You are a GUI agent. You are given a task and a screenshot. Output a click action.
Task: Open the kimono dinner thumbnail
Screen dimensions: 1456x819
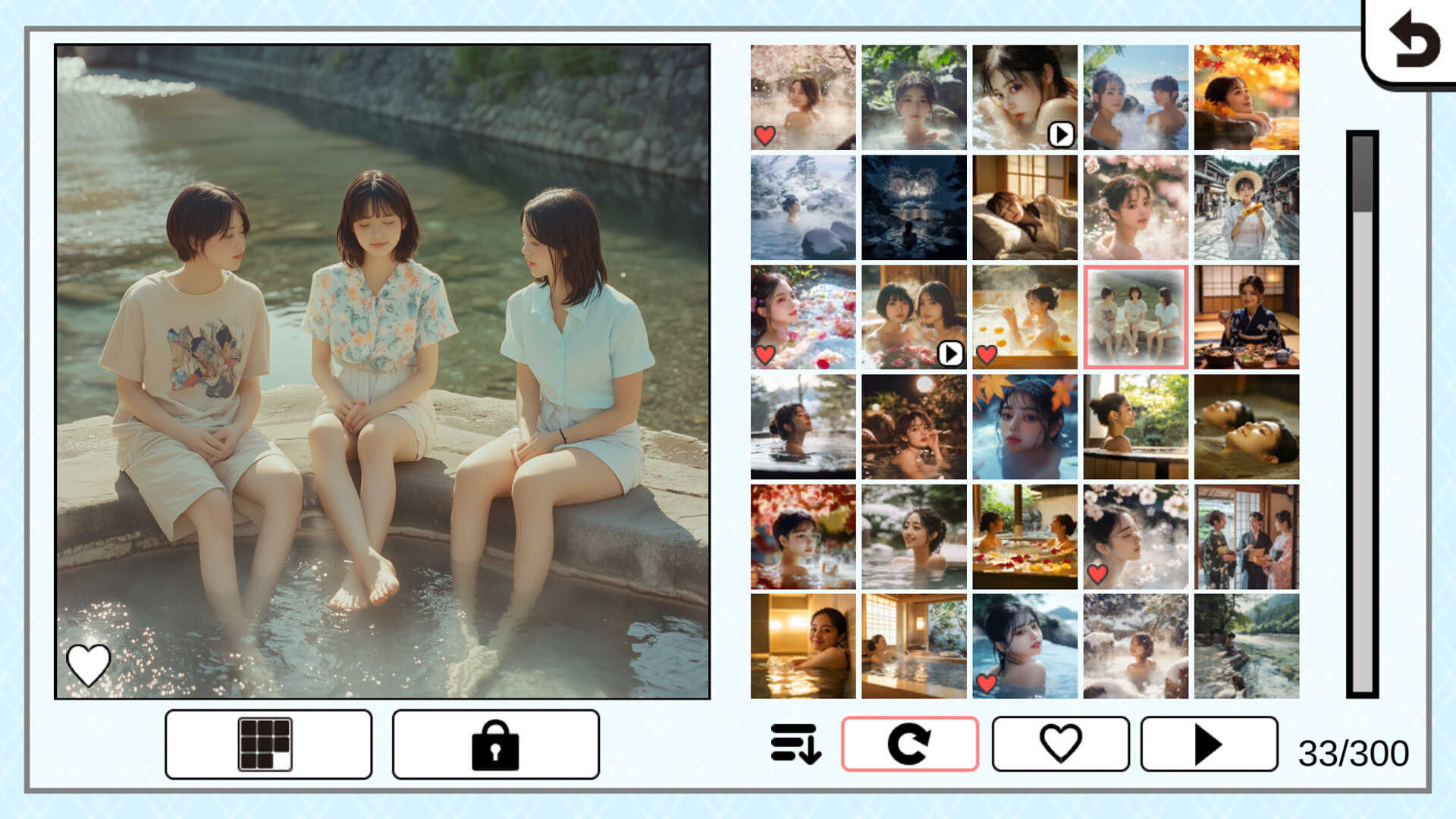coord(1246,316)
